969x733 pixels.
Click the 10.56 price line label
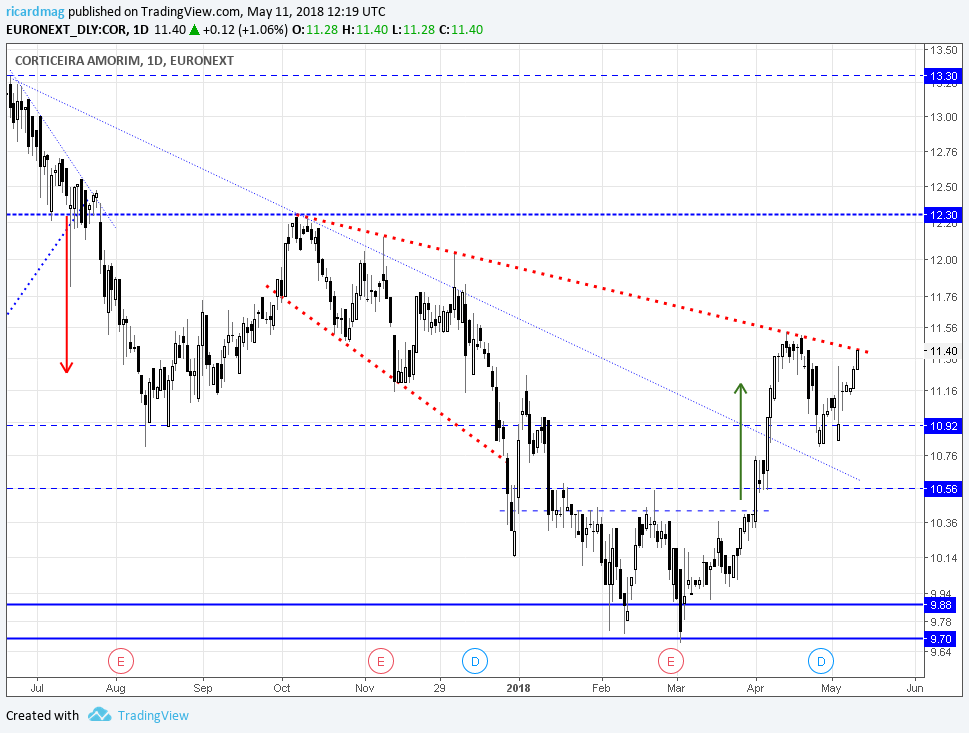[944, 489]
